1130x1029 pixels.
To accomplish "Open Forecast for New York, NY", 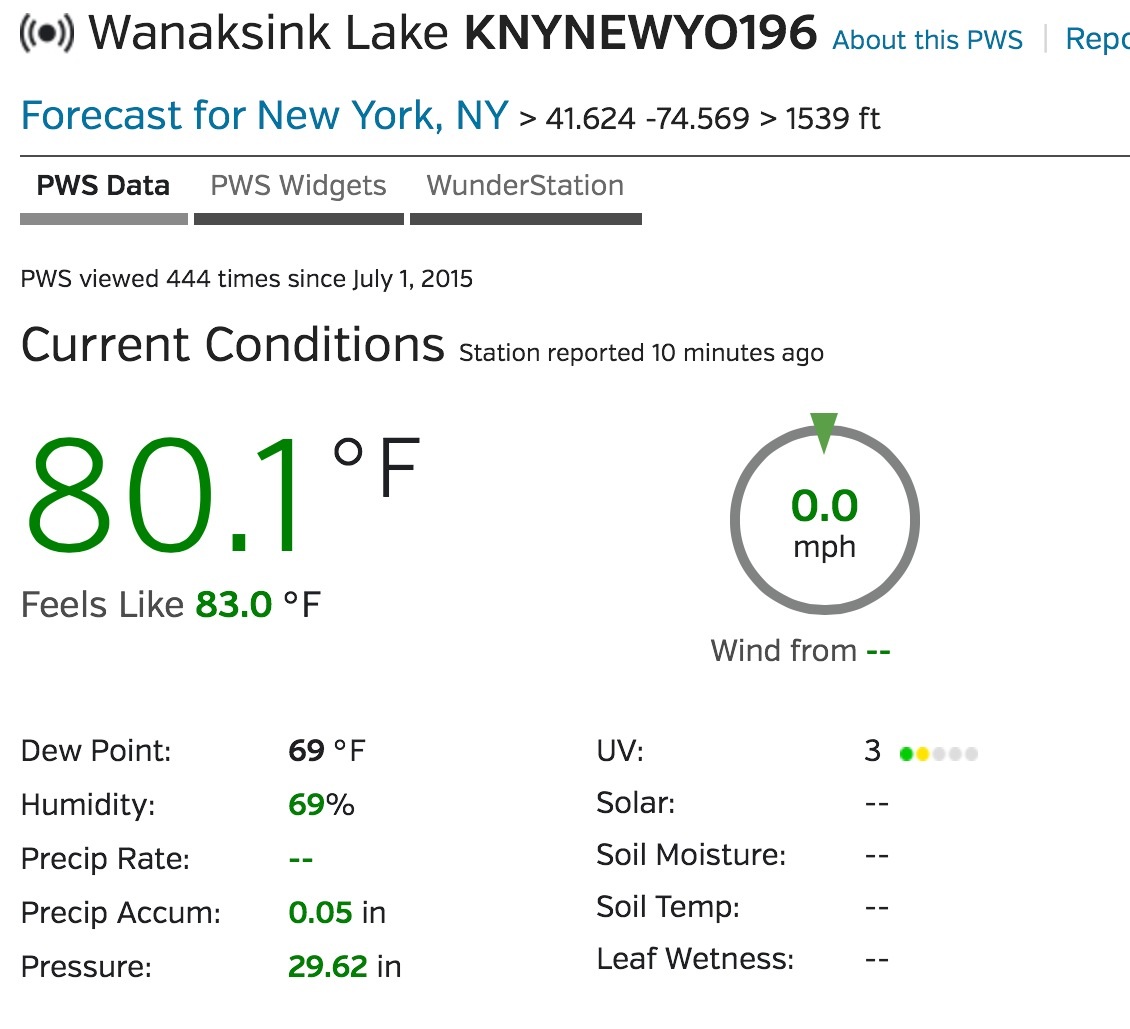I will tap(265, 117).
